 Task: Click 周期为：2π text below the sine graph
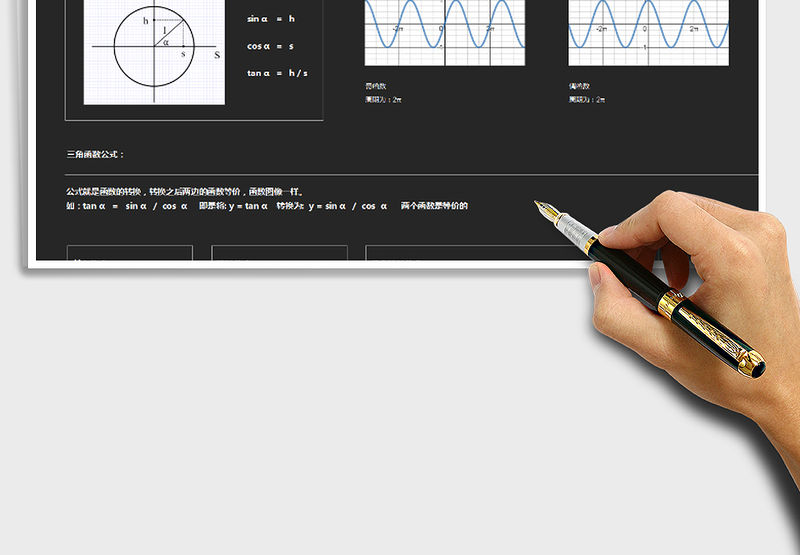(384, 100)
